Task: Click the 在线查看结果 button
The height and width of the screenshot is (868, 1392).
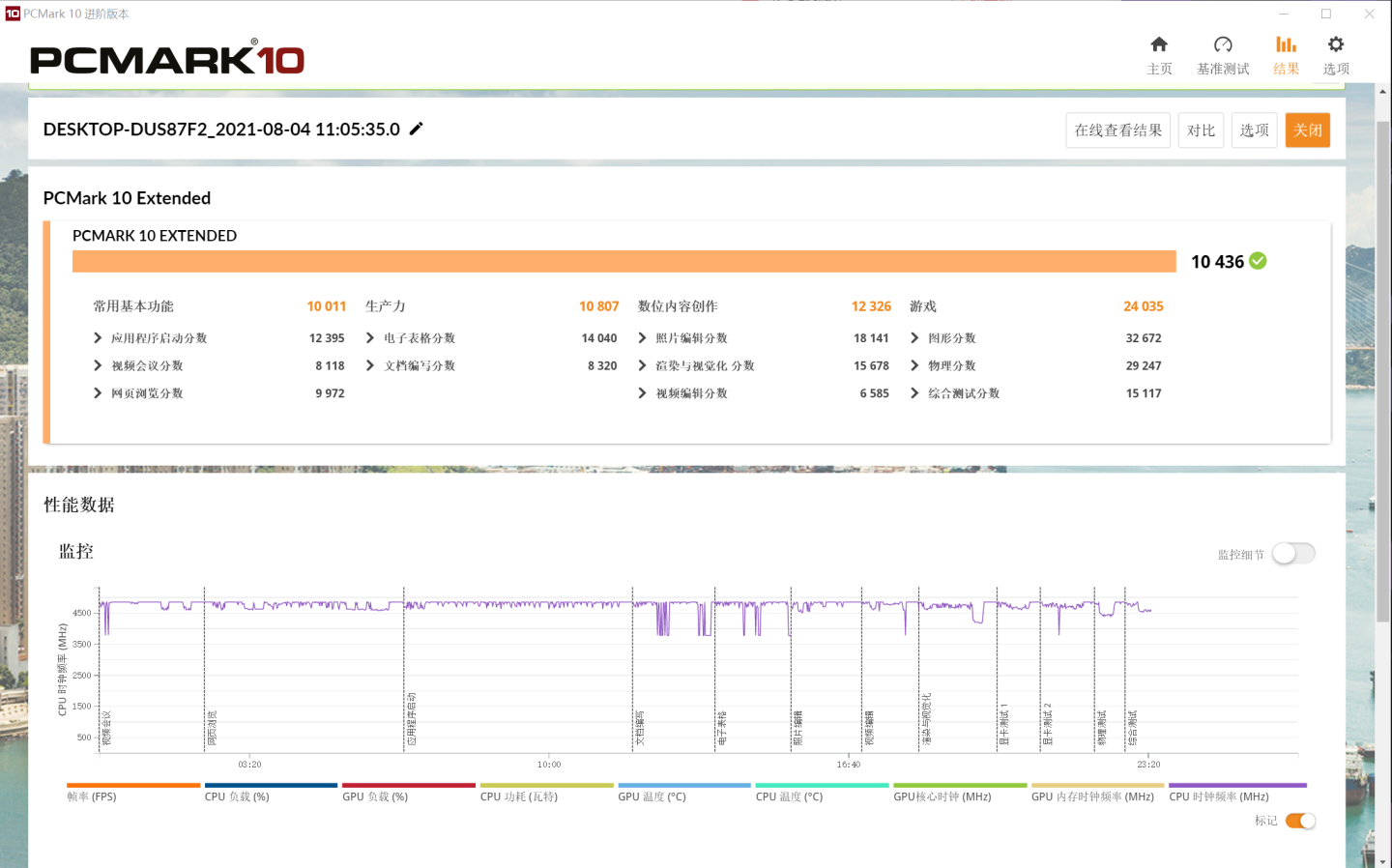Action: pyautogui.click(x=1117, y=130)
